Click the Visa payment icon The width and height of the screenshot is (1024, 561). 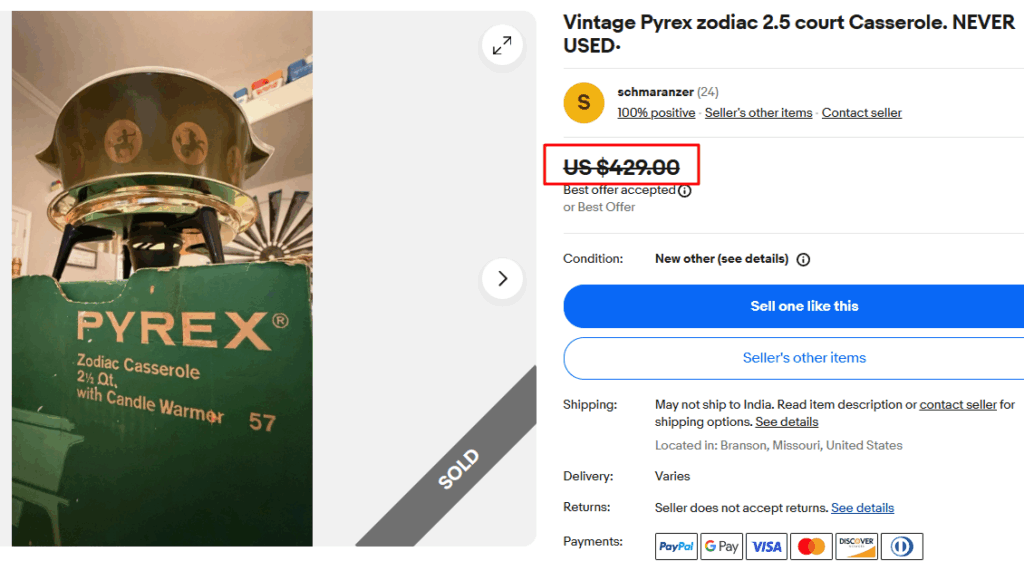[767, 546]
